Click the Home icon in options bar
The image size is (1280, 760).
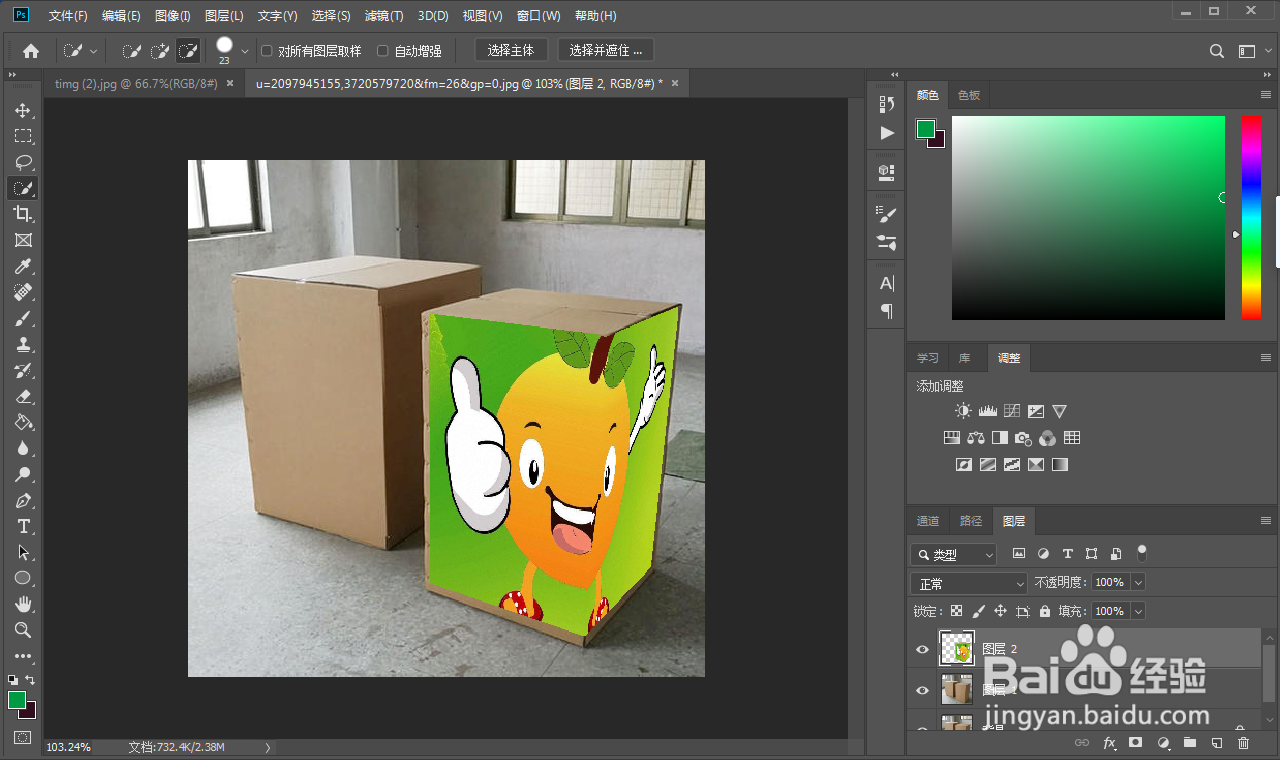click(31, 50)
